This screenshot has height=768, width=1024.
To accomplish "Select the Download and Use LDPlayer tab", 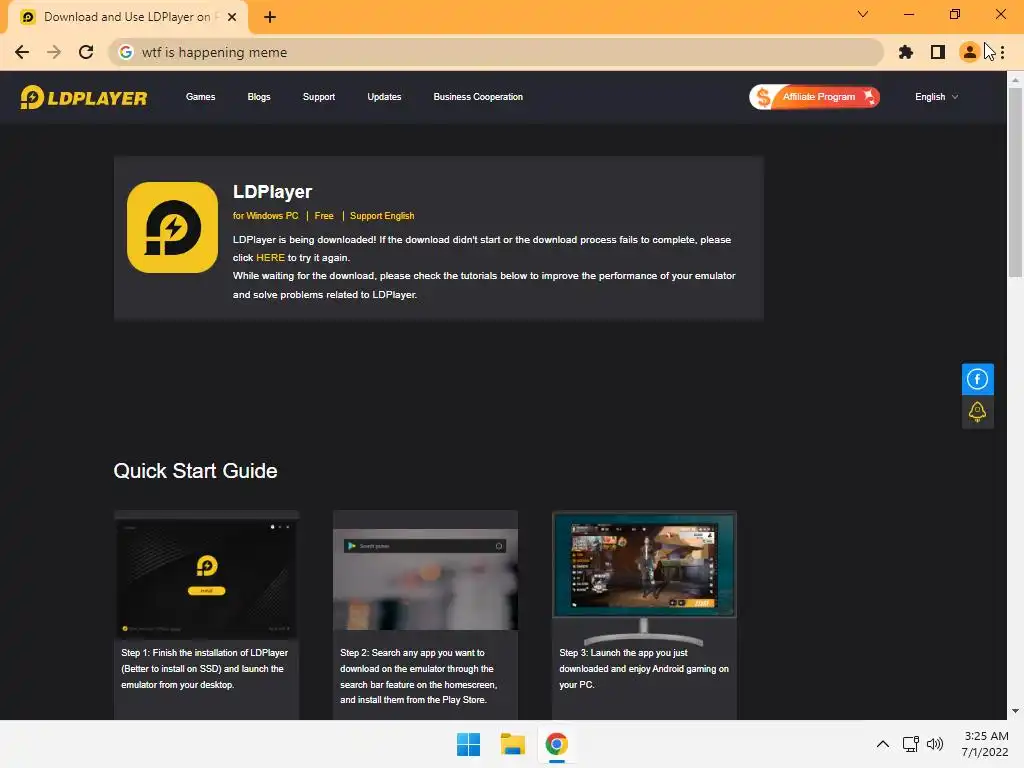I will click(127, 17).
